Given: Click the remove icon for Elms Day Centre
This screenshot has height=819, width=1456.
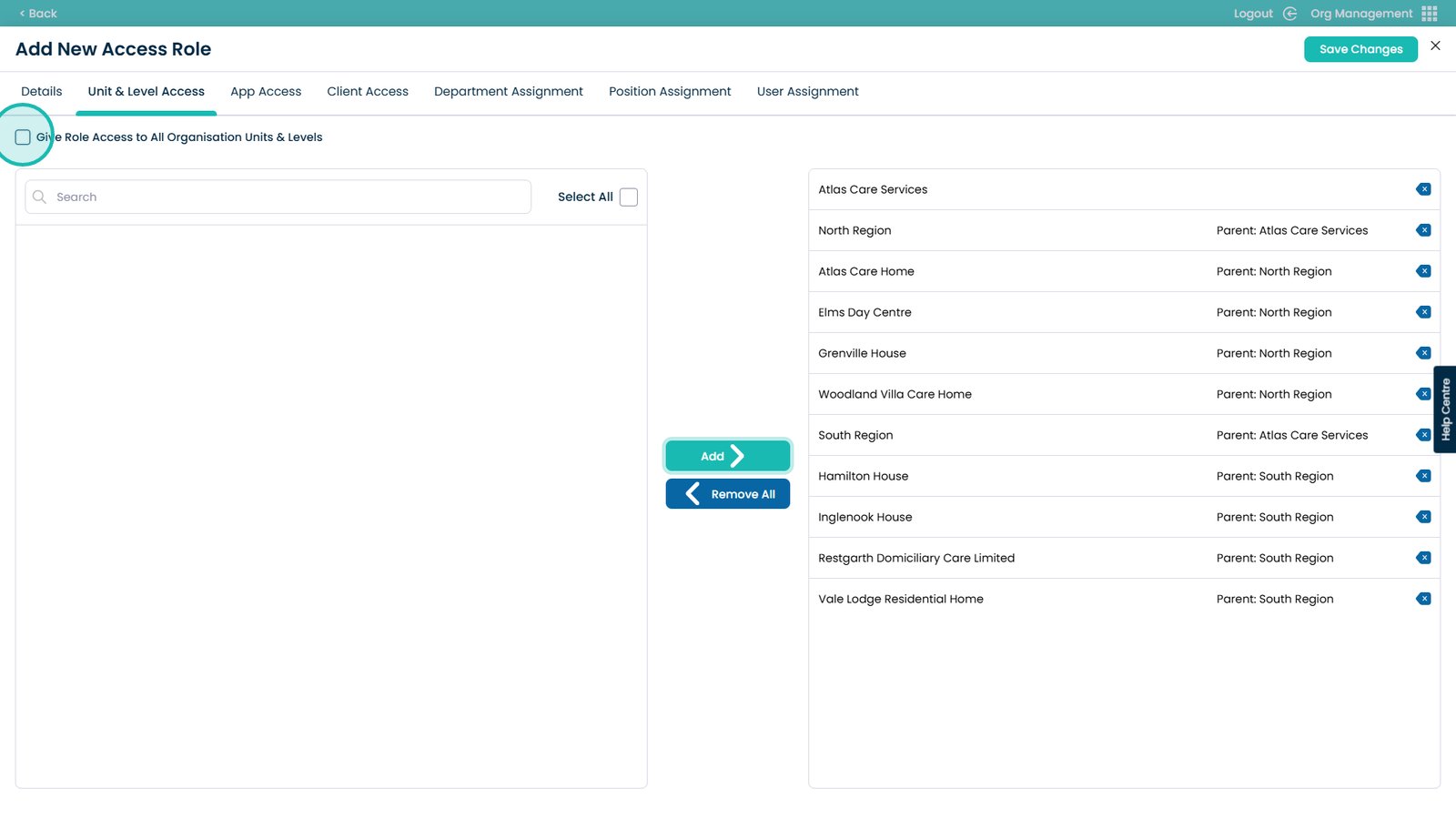Looking at the screenshot, I should point(1423,312).
